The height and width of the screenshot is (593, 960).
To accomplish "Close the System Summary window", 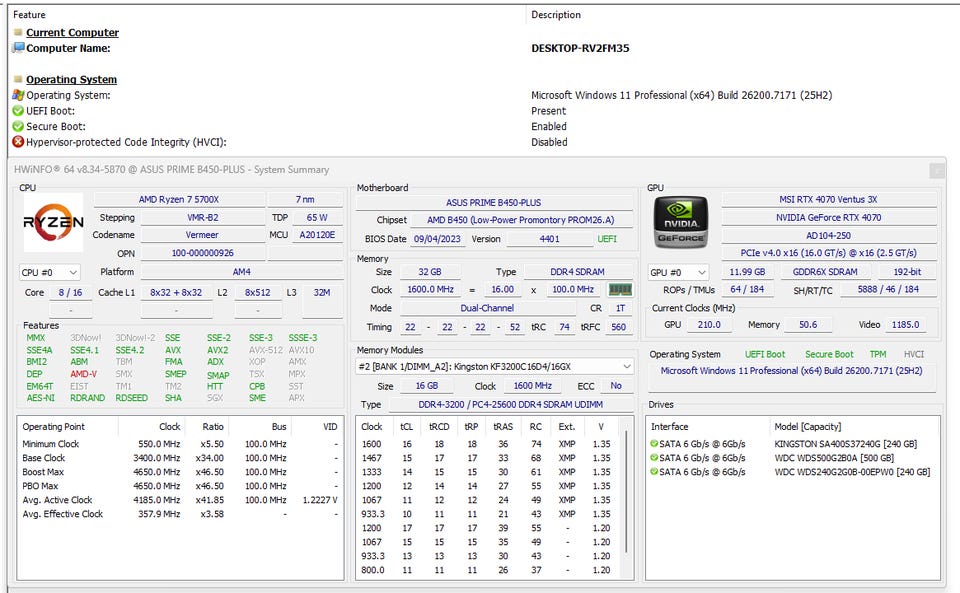I will 936,170.
